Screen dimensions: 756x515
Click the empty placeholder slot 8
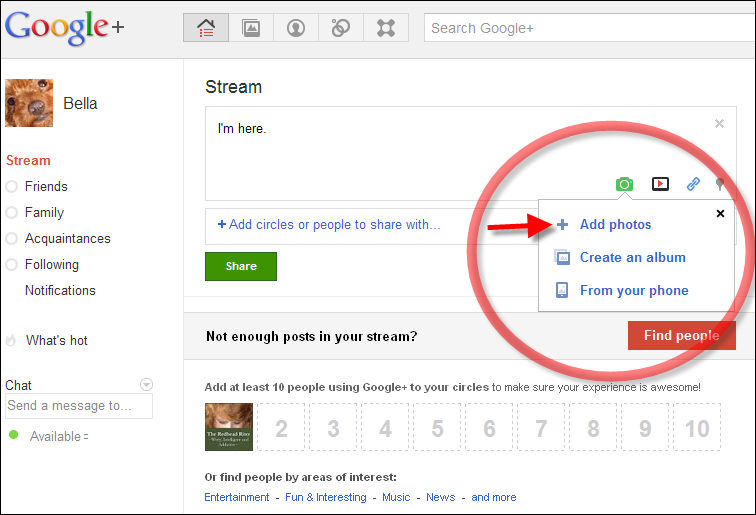(594, 427)
